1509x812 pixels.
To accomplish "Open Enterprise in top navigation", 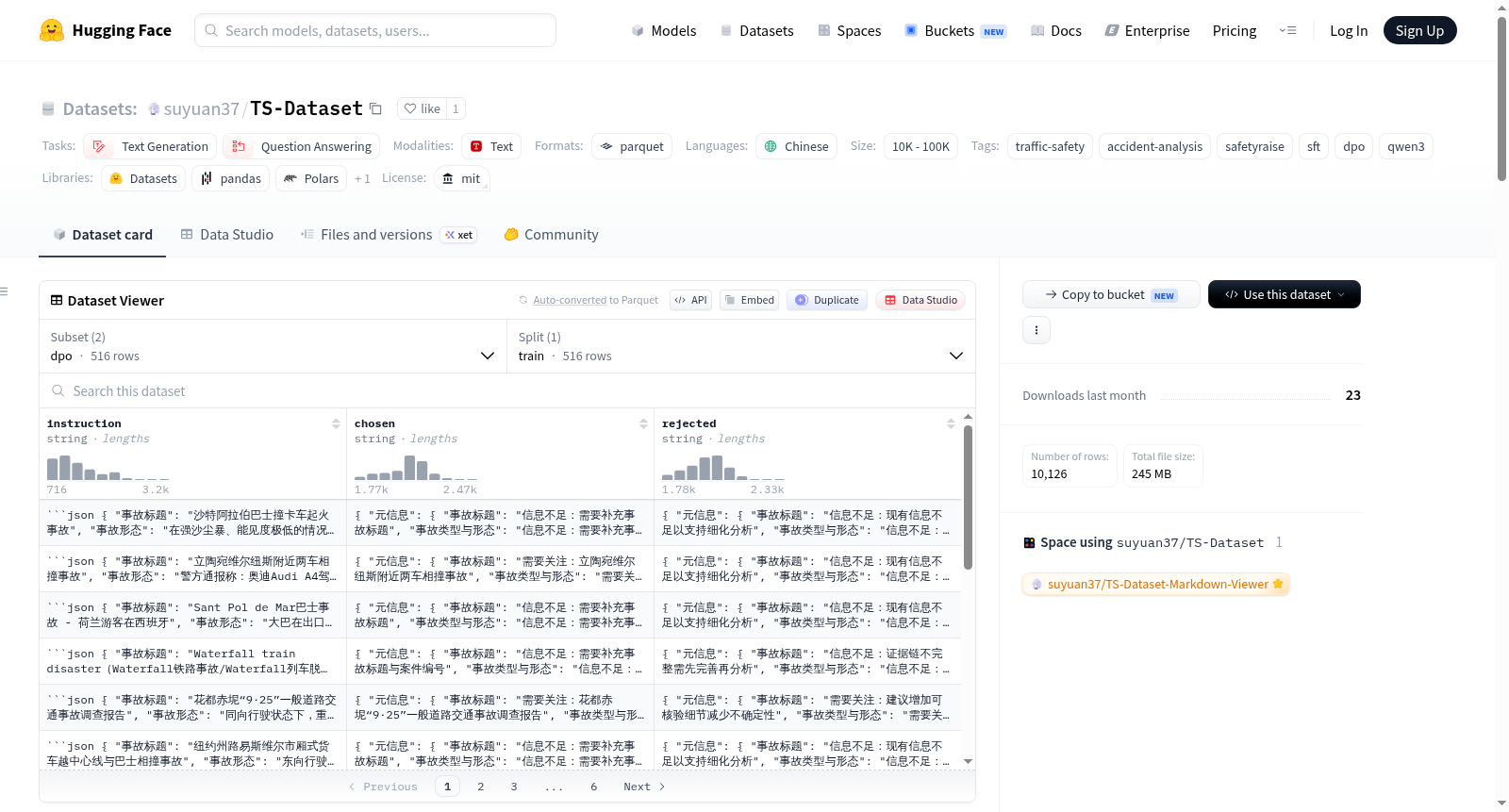I will tap(1147, 30).
